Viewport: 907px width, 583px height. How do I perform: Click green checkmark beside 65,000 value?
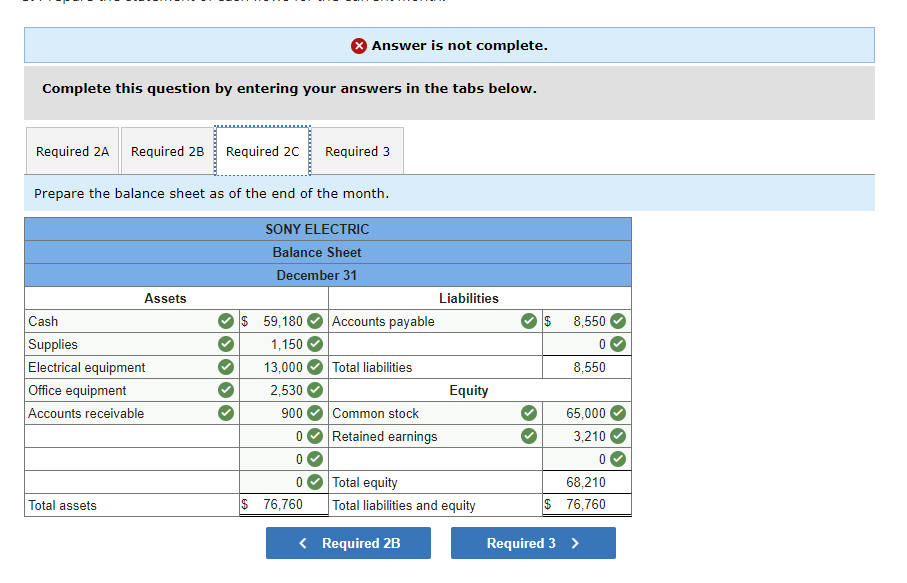618,413
